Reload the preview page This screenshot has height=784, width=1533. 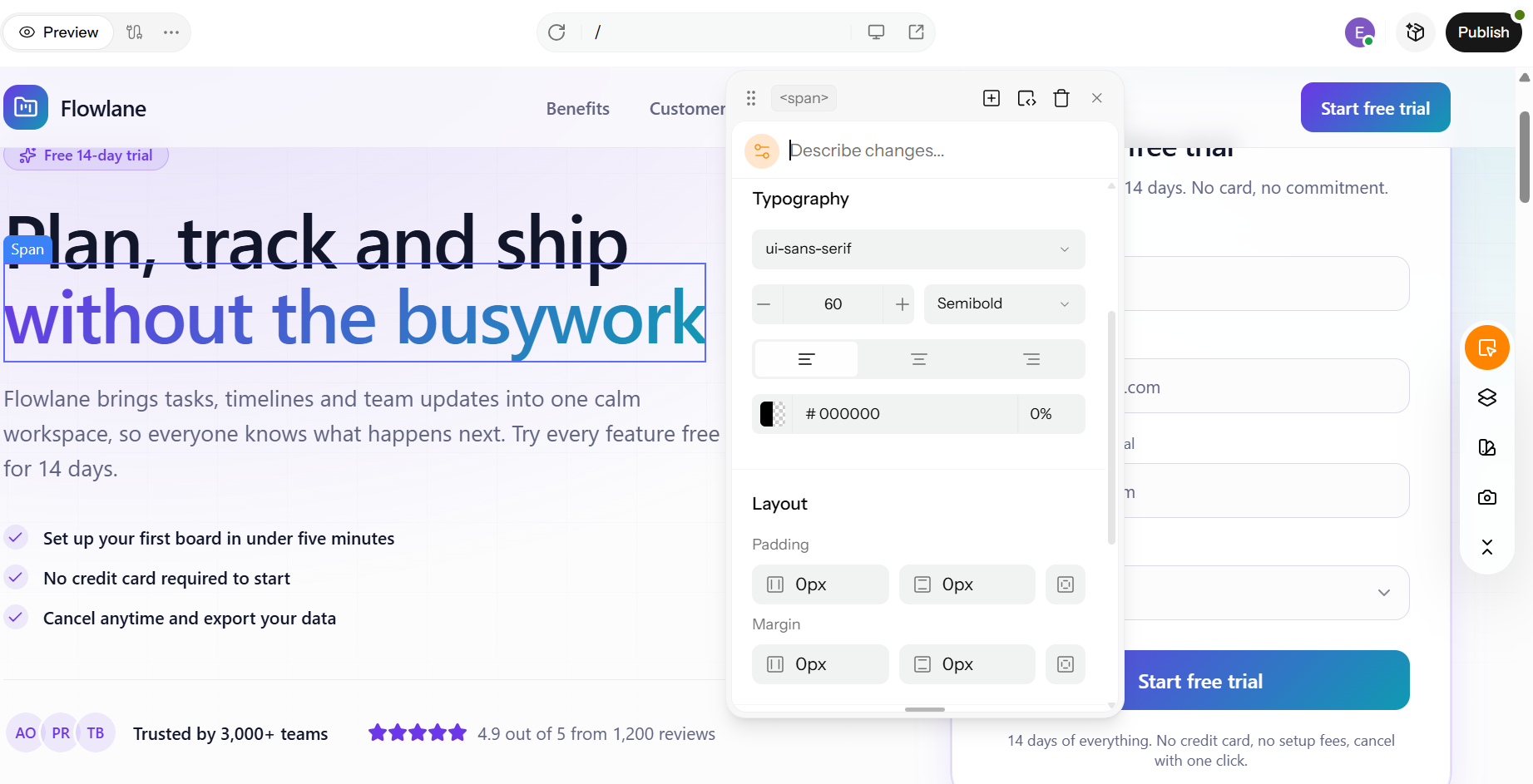(556, 32)
